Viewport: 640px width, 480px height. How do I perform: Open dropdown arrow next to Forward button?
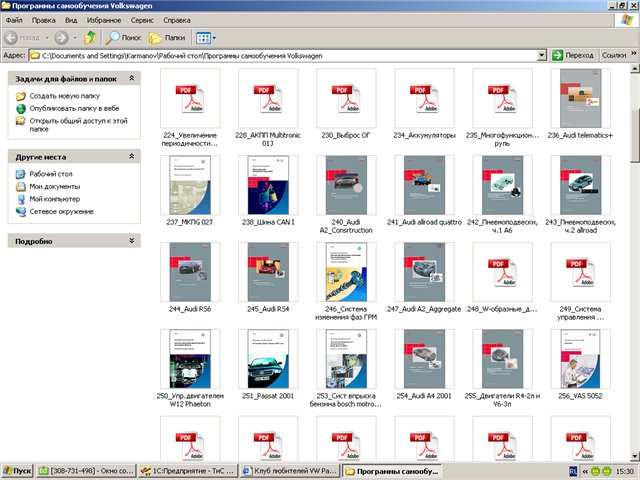click(x=75, y=38)
